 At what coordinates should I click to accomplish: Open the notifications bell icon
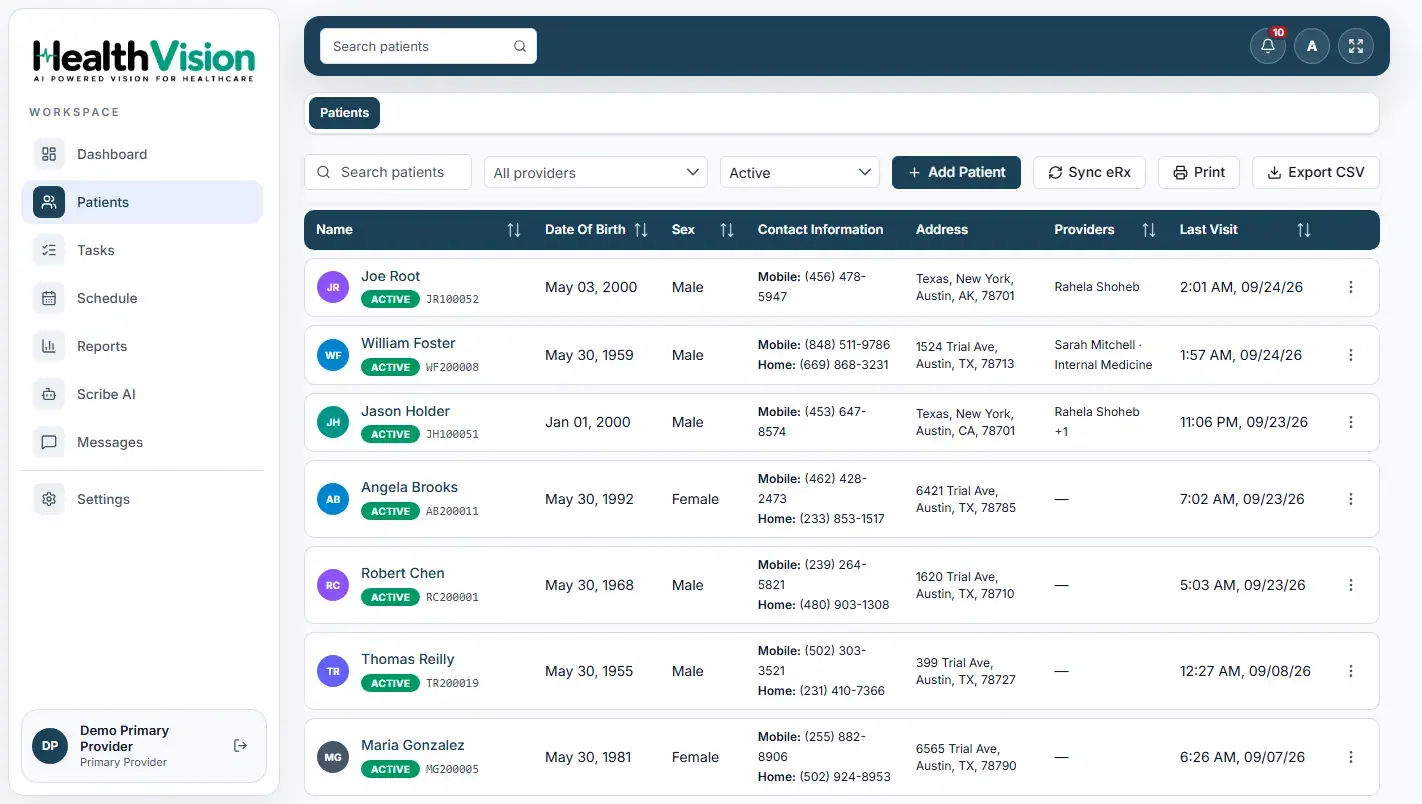pyautogui.click(x=1267, y=46)
